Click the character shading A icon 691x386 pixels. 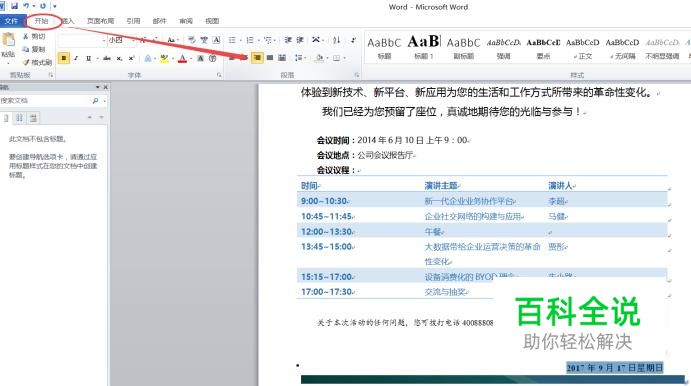pyautogui.click(x=201, y=58)
